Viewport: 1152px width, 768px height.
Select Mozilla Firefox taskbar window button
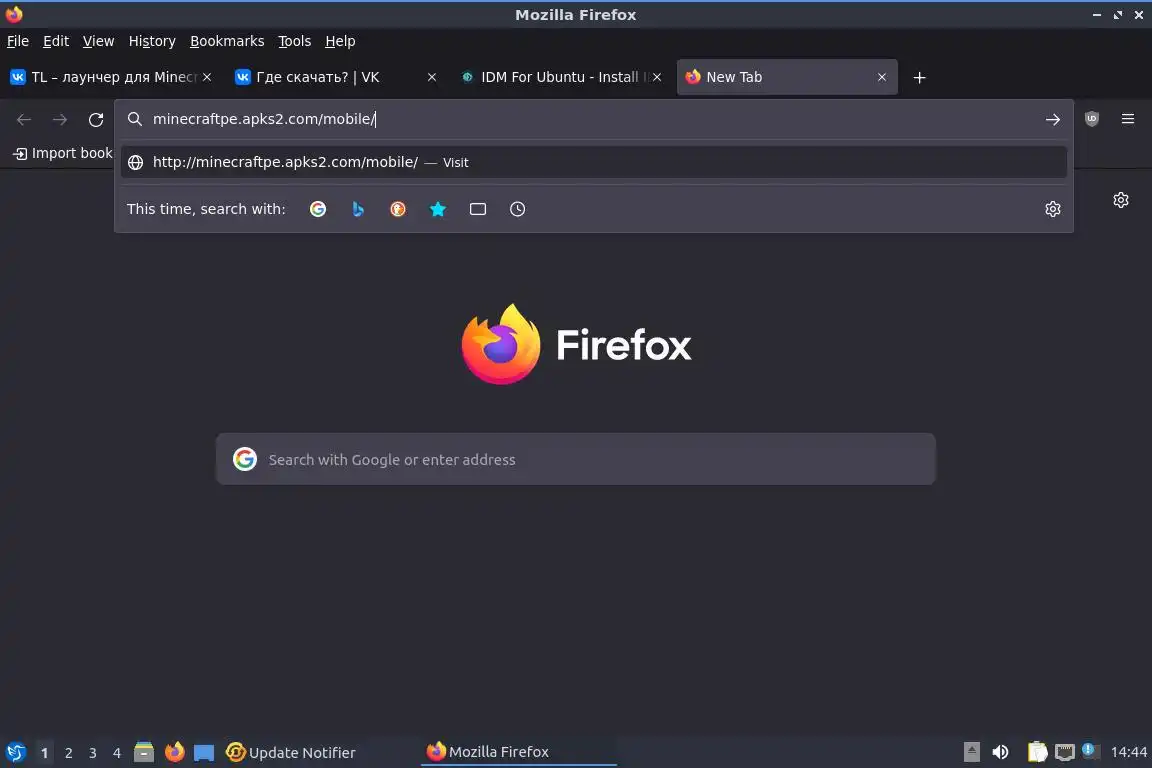tap(518, 752)
